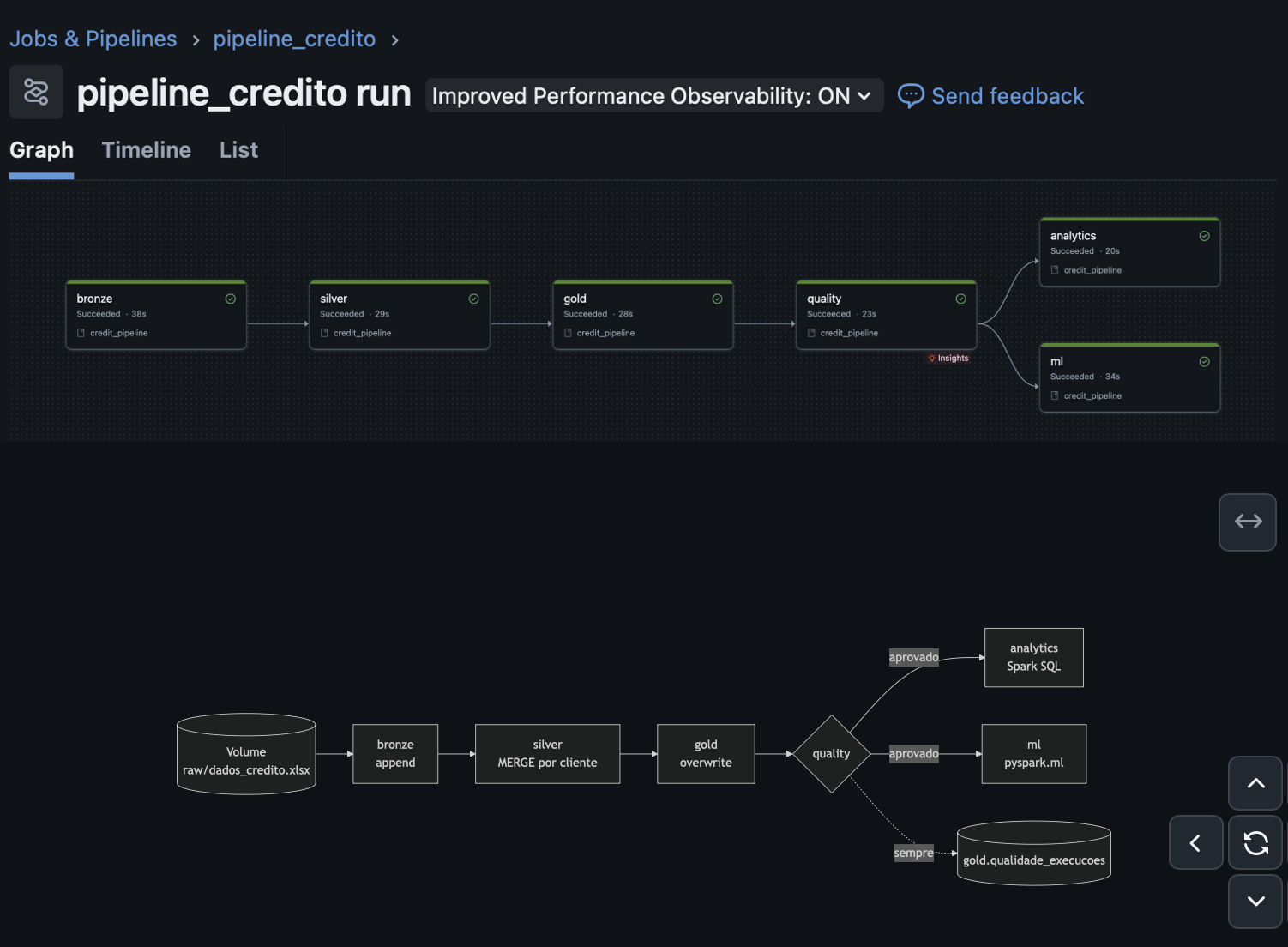Click the quality diamond in diagram
This screenshot has width=1288, height=947.
coord(832,754)
